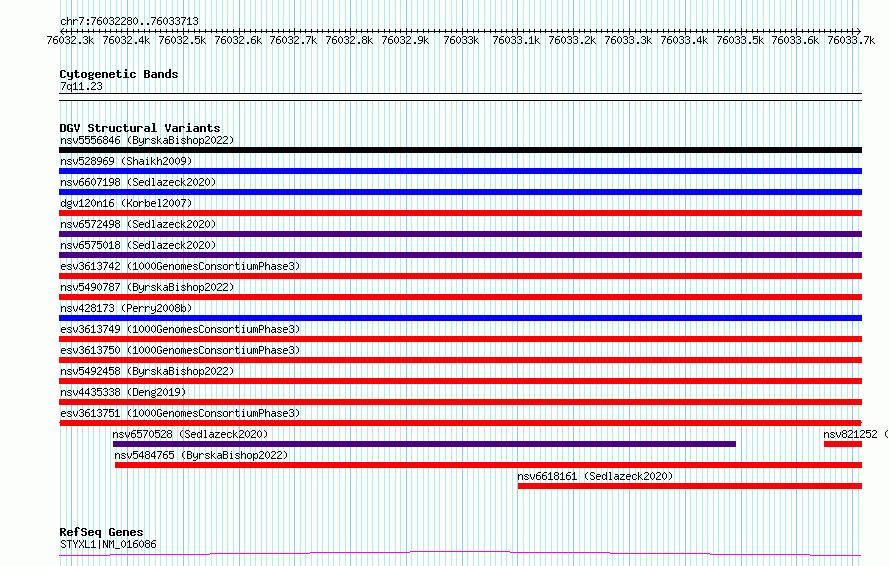Select the purple nsv6570528 variant bar
This screenshot has width=890, height=566.
click(425, 444)
